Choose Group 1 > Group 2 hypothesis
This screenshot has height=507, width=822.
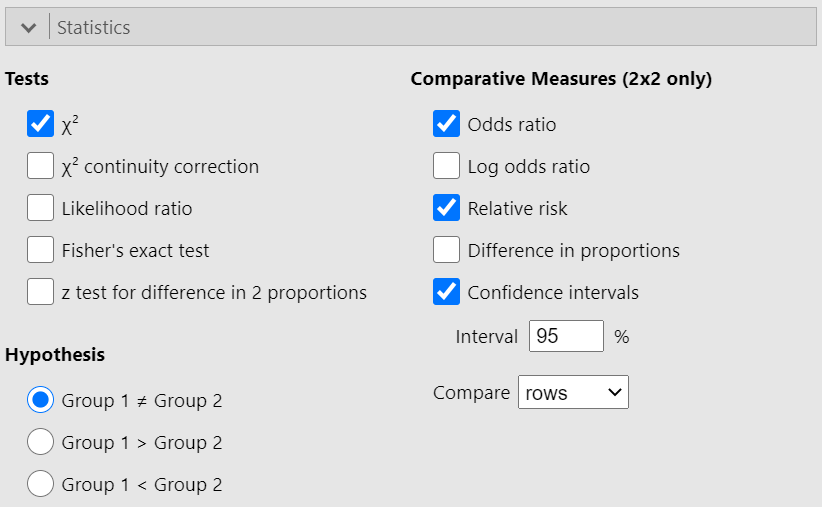click(40, 442)
